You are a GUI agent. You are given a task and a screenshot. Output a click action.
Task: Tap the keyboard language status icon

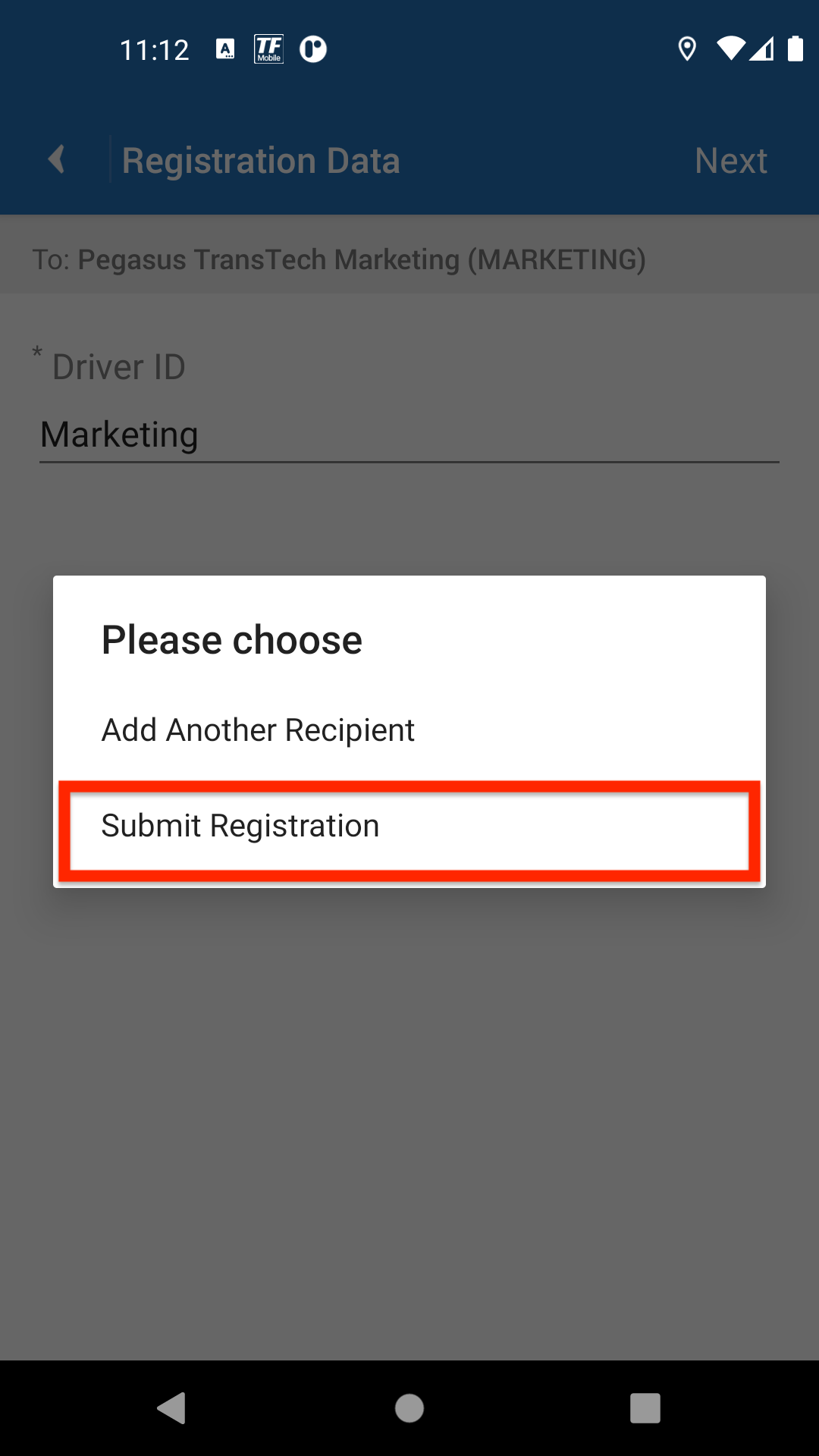pyautogui.click(x=225, y=49)
